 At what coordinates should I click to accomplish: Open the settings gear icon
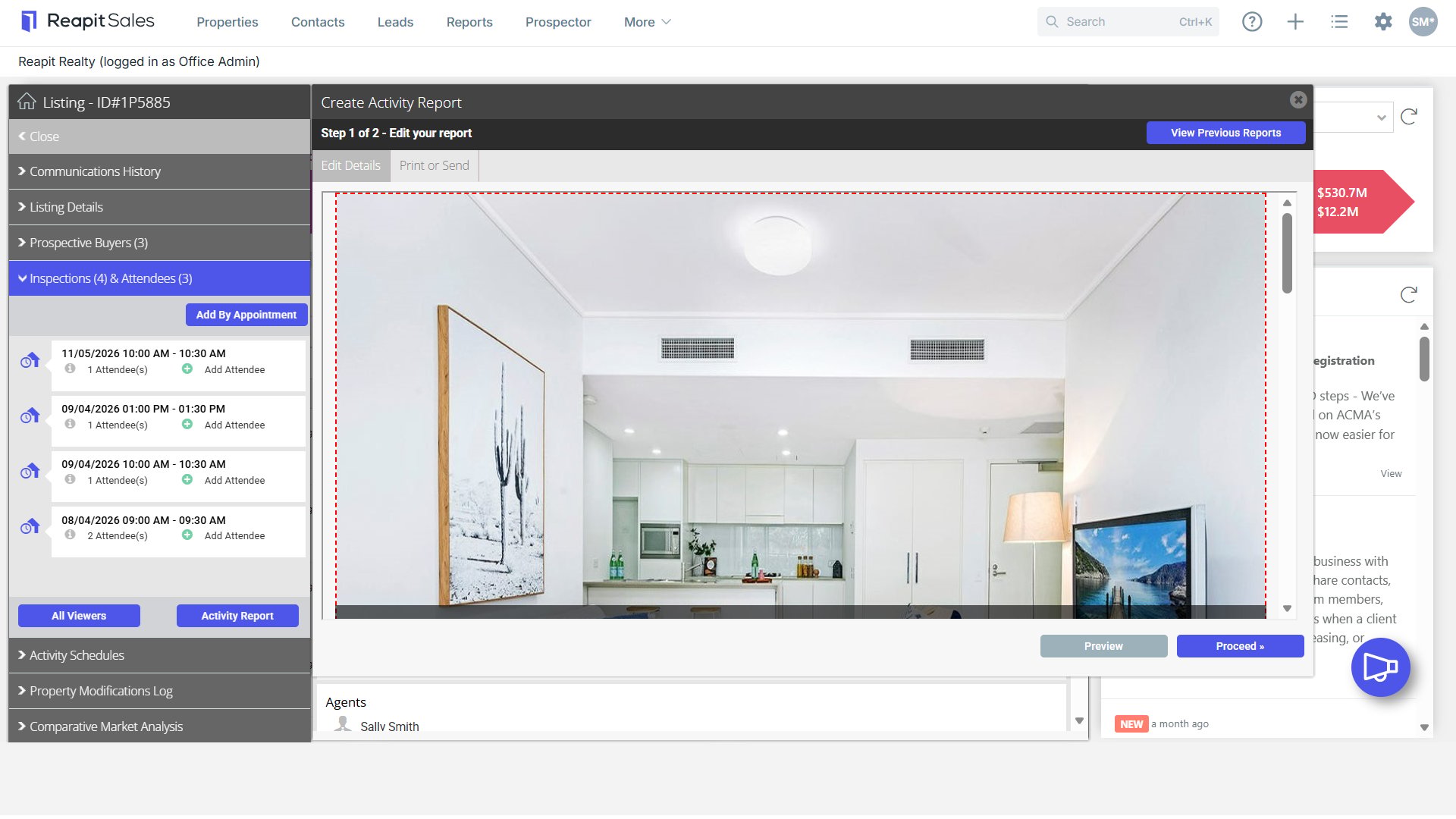coord(1383,22)
